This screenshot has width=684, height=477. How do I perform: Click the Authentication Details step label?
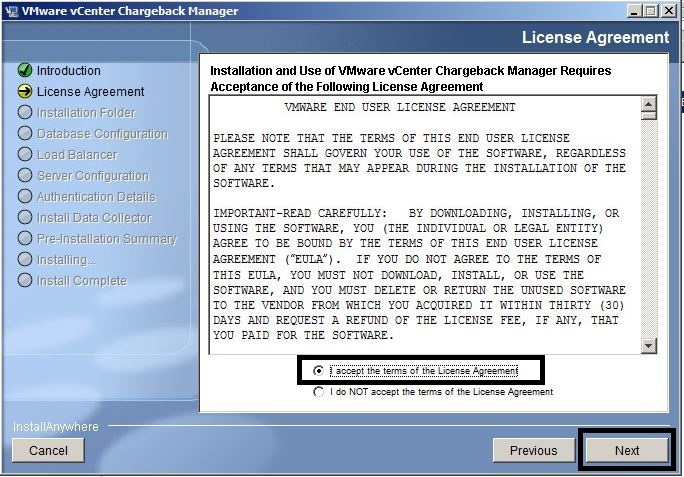[x=96, y=197]
